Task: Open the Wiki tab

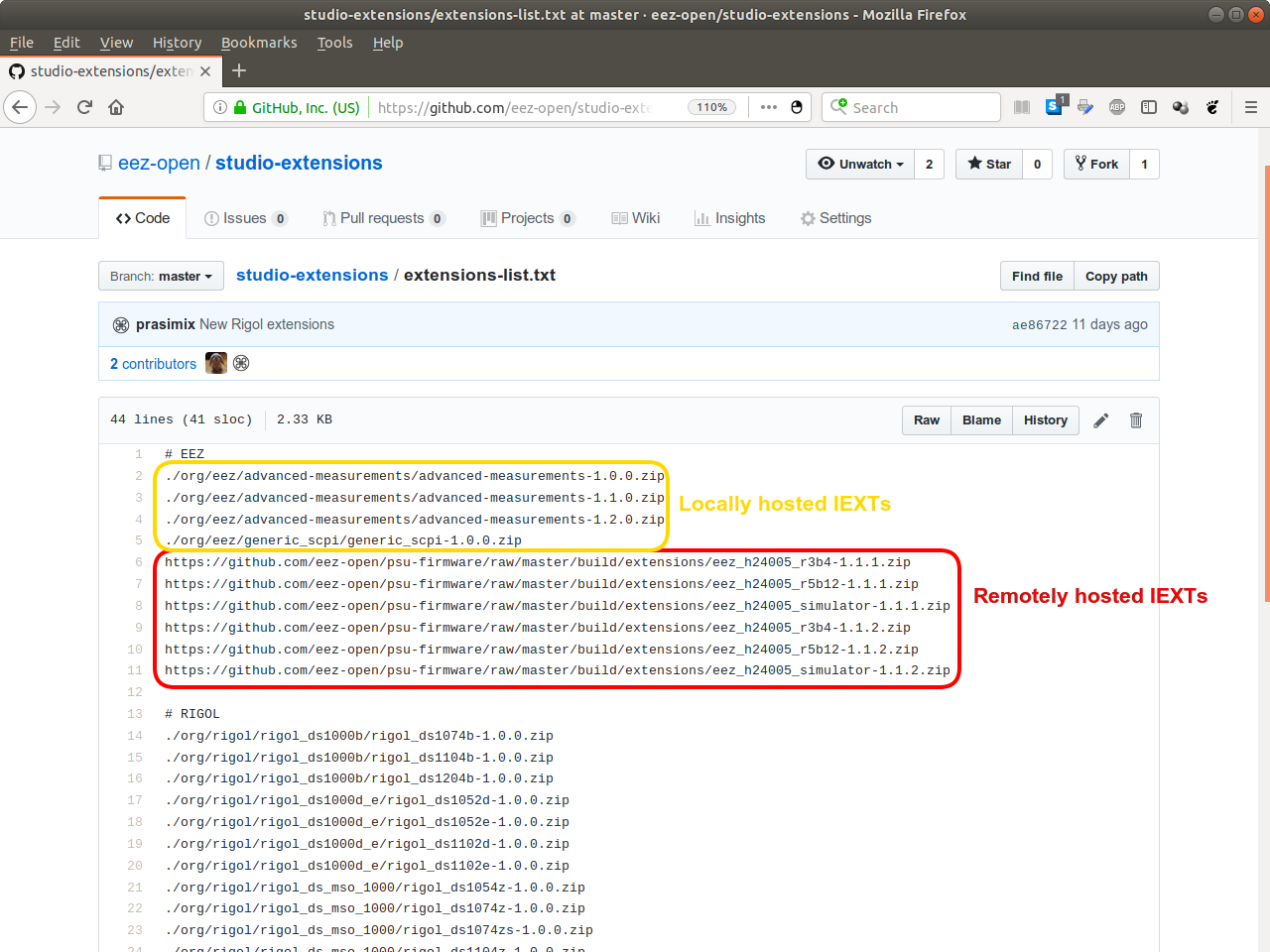Action: coord(636,218)
